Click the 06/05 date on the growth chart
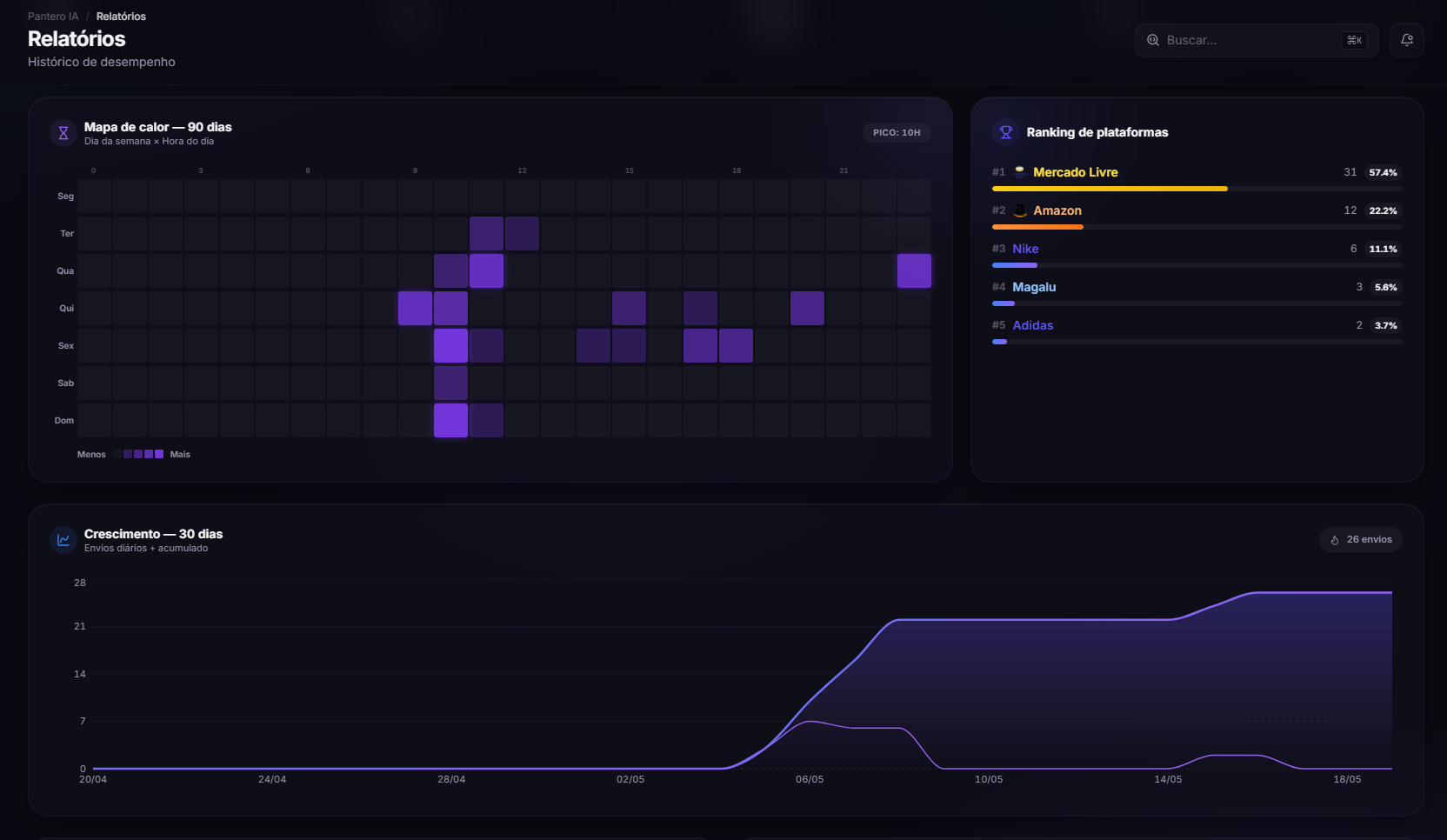Image resolution: width=1447 pixels, height=840 pixels. (810, 779)
